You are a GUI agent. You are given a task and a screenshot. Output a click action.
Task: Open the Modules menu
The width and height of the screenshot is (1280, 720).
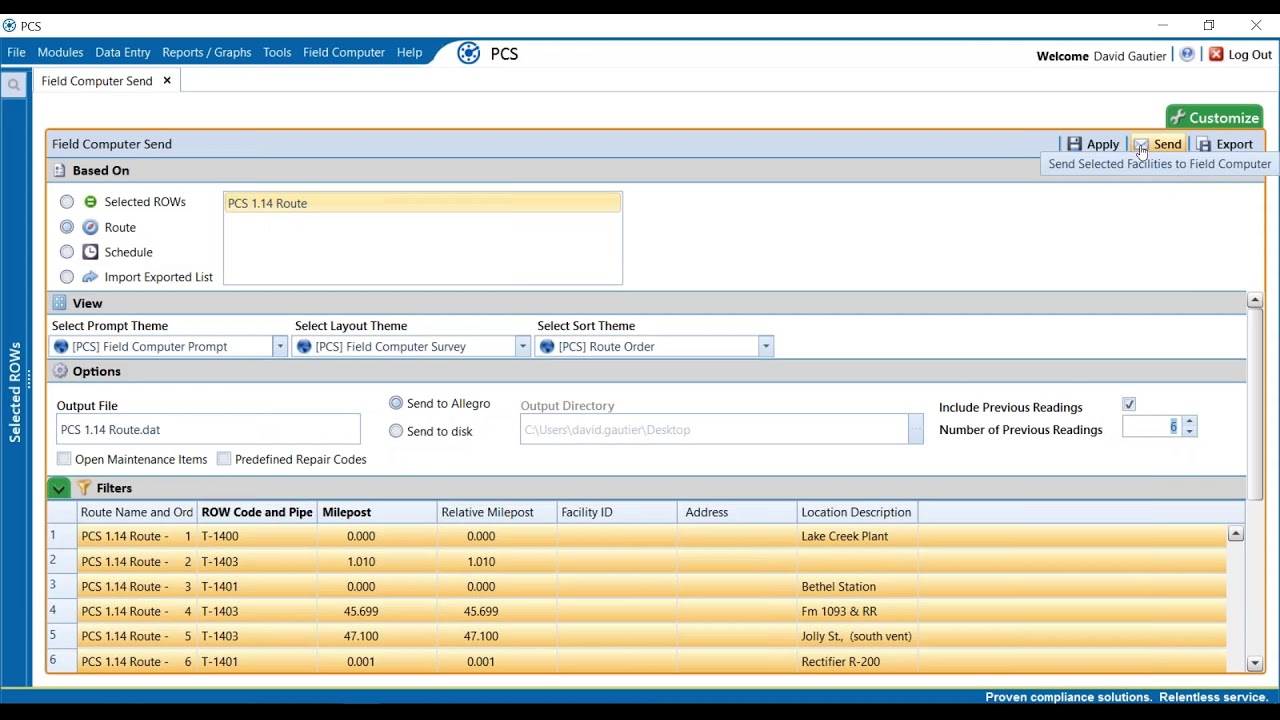[x=60, y=52]
